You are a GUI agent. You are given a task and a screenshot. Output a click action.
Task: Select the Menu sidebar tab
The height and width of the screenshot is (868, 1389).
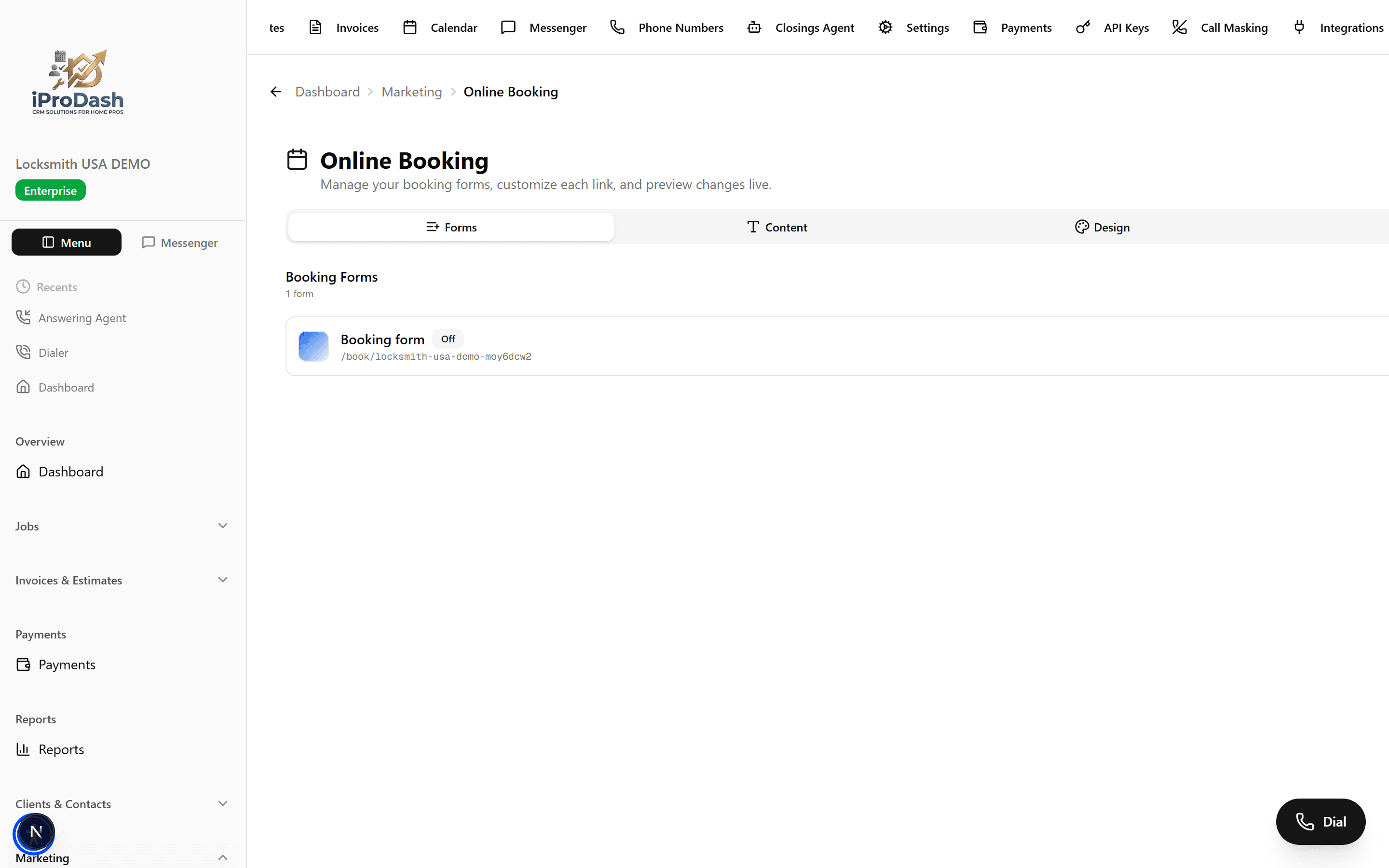tap(67, 242)
